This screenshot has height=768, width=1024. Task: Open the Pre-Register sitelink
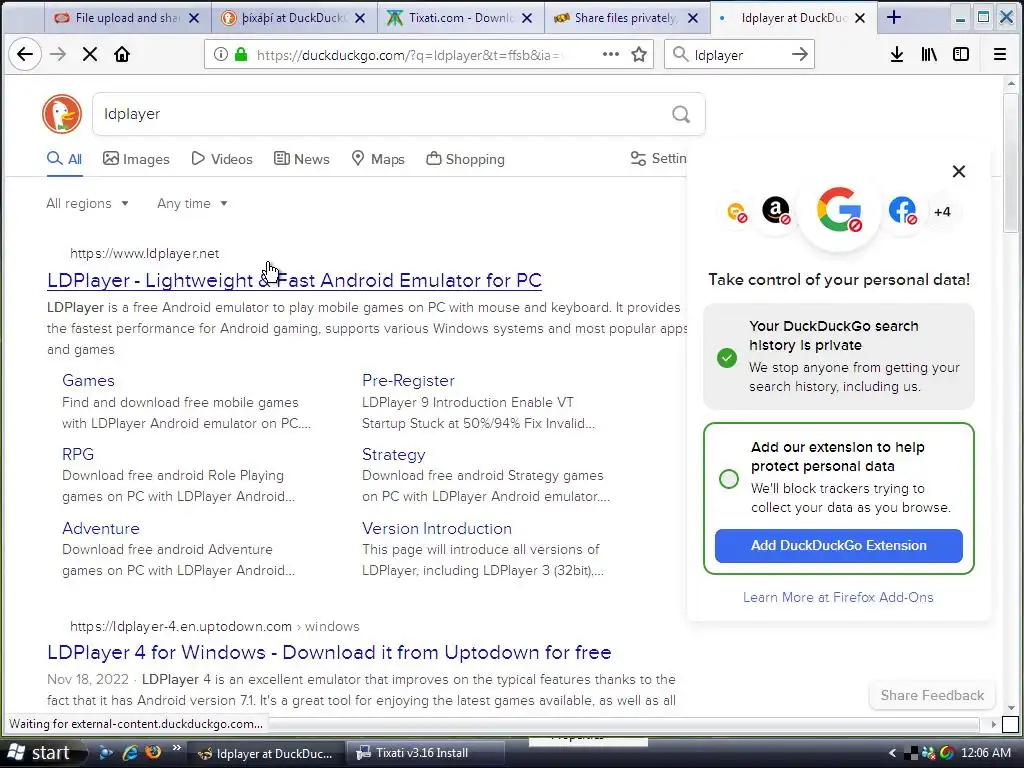click(408, 380)
